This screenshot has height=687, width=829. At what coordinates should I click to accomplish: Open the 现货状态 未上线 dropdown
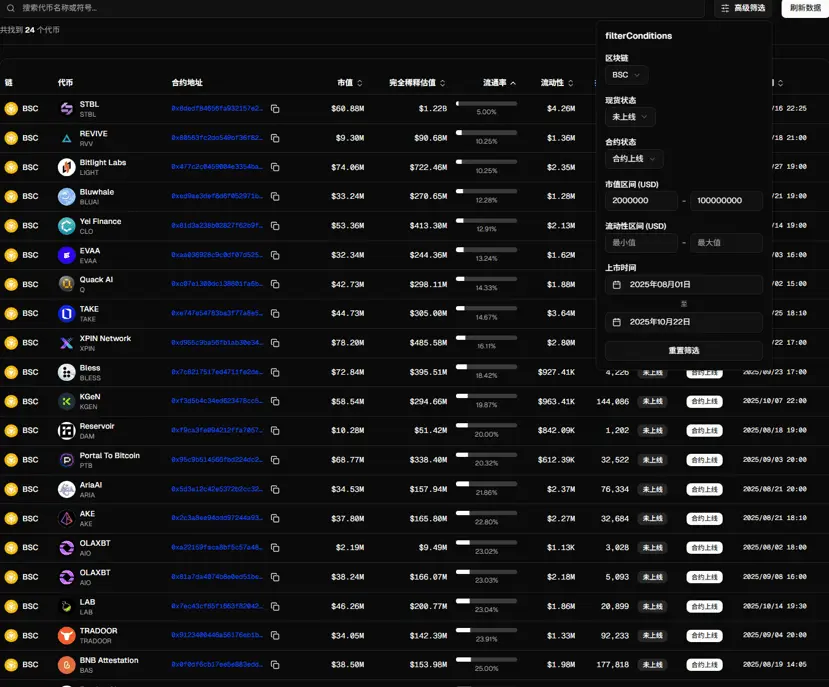630,117
